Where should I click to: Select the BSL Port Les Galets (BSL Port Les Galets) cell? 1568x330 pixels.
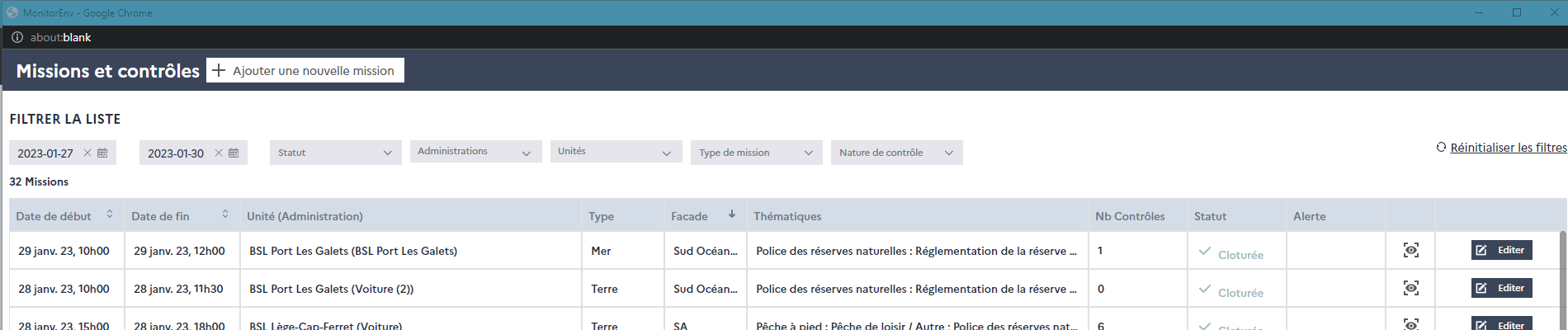(x=411, y=251)
